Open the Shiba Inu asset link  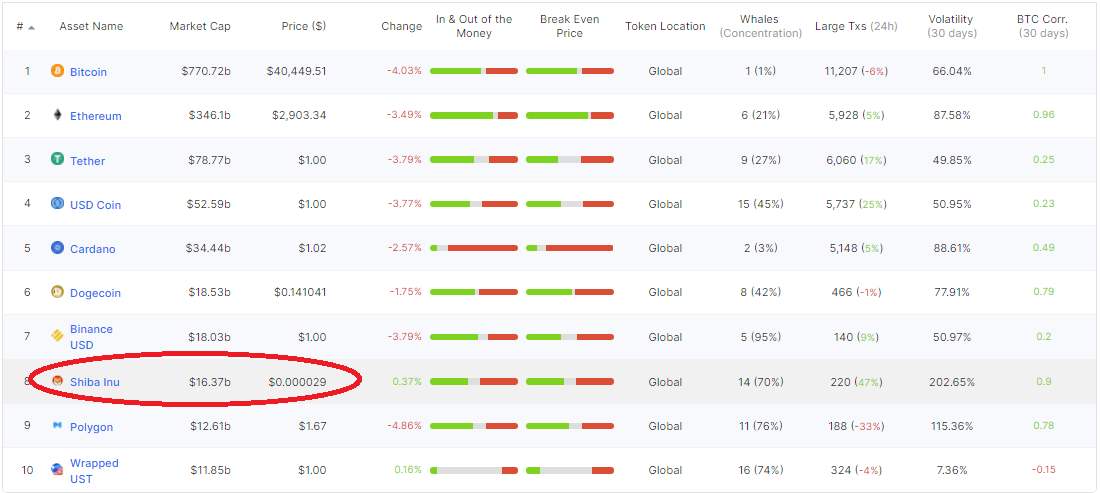click(x=95, y=382)
